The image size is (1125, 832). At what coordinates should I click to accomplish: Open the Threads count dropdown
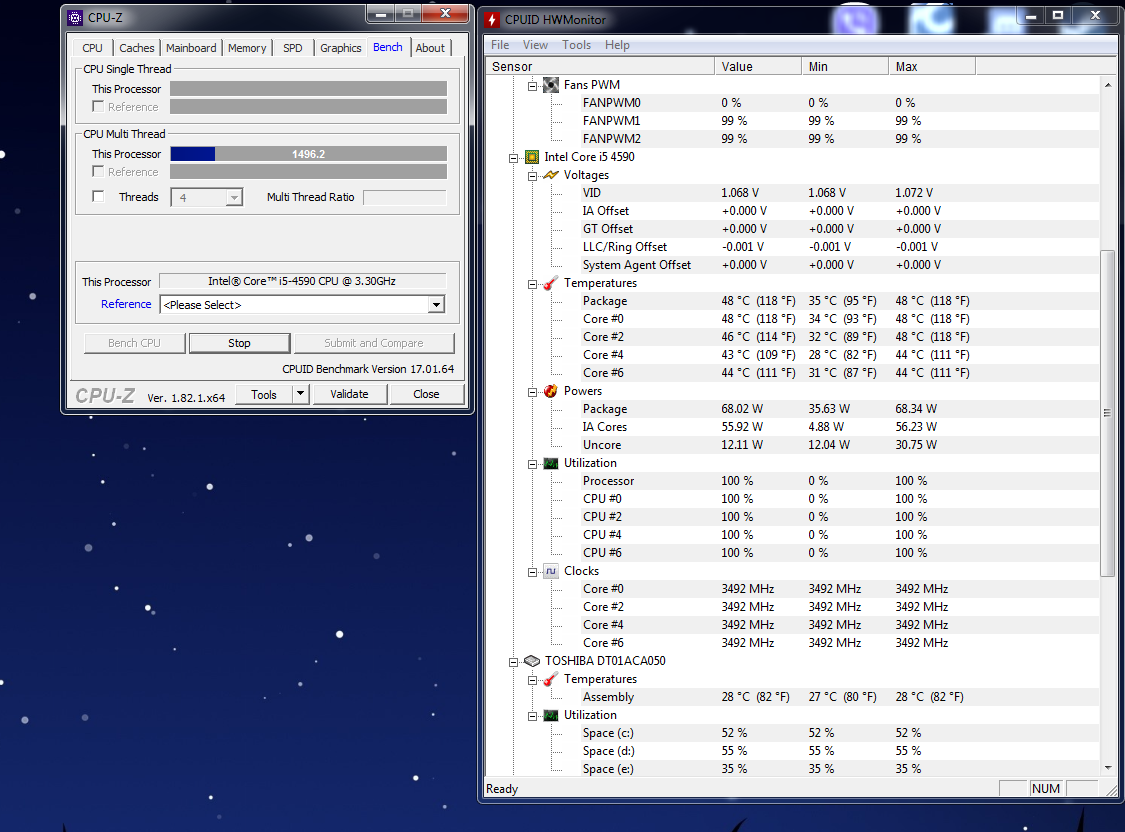click(234, 197)
